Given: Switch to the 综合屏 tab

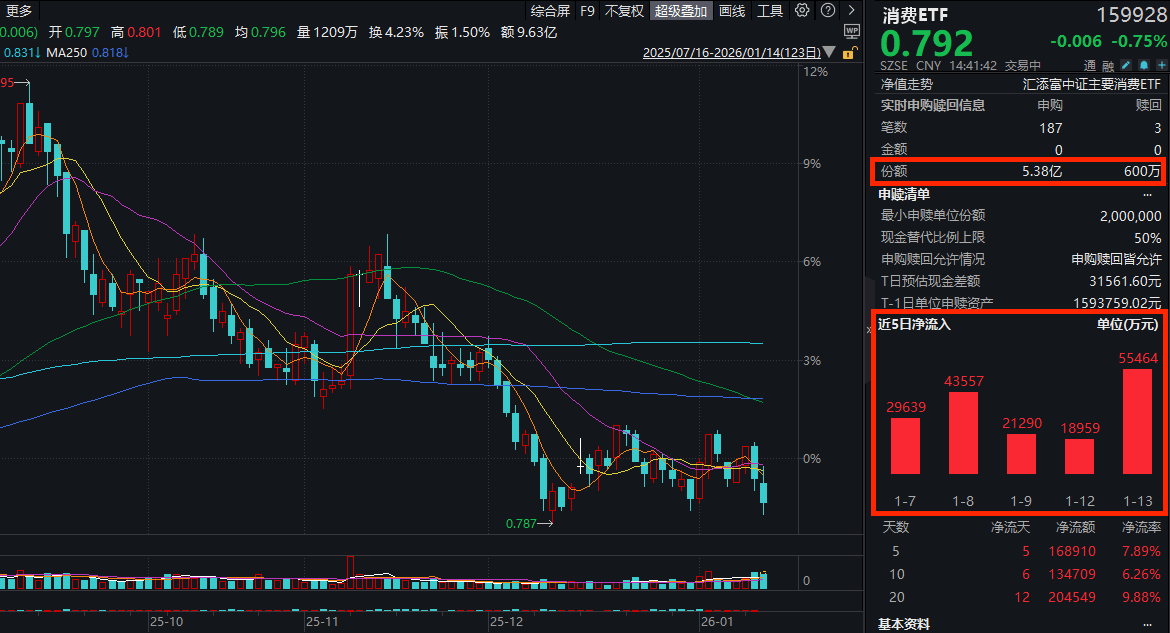Looking at the screenshot, I should [x=554, y=11].
